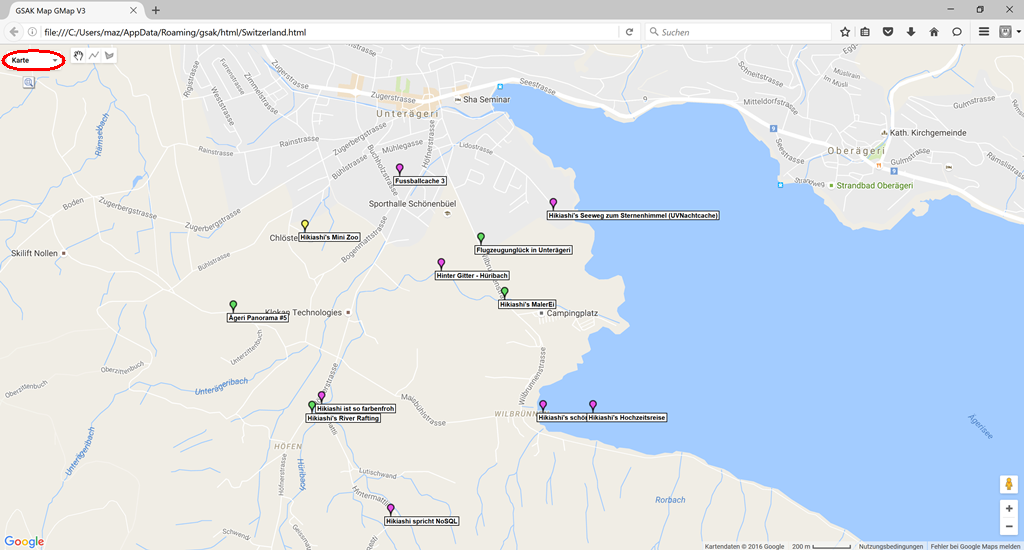Click the Hinter Gitter - Hüribach pin

tap(441, 263)
